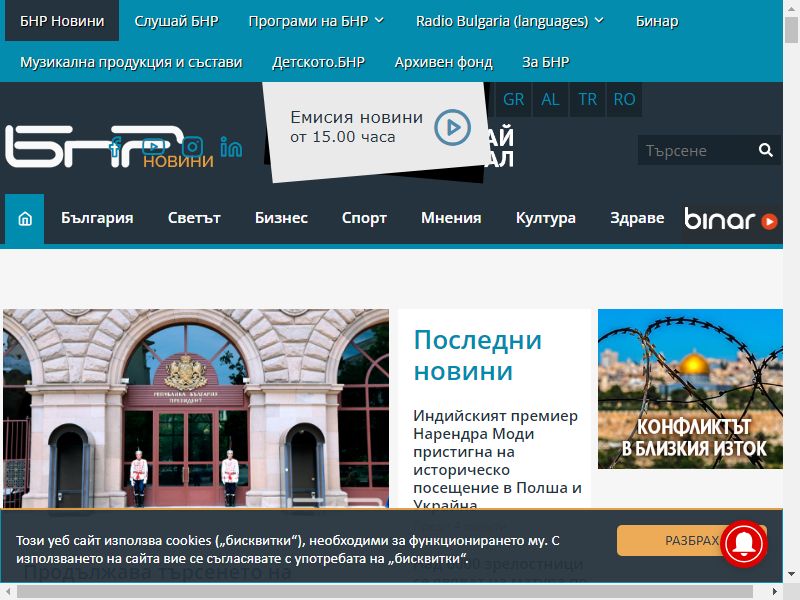Expand the Програми на БНР dropdown
Viewport: 800px width, 600px height.
pyautogui.click(x=316, y=21)
